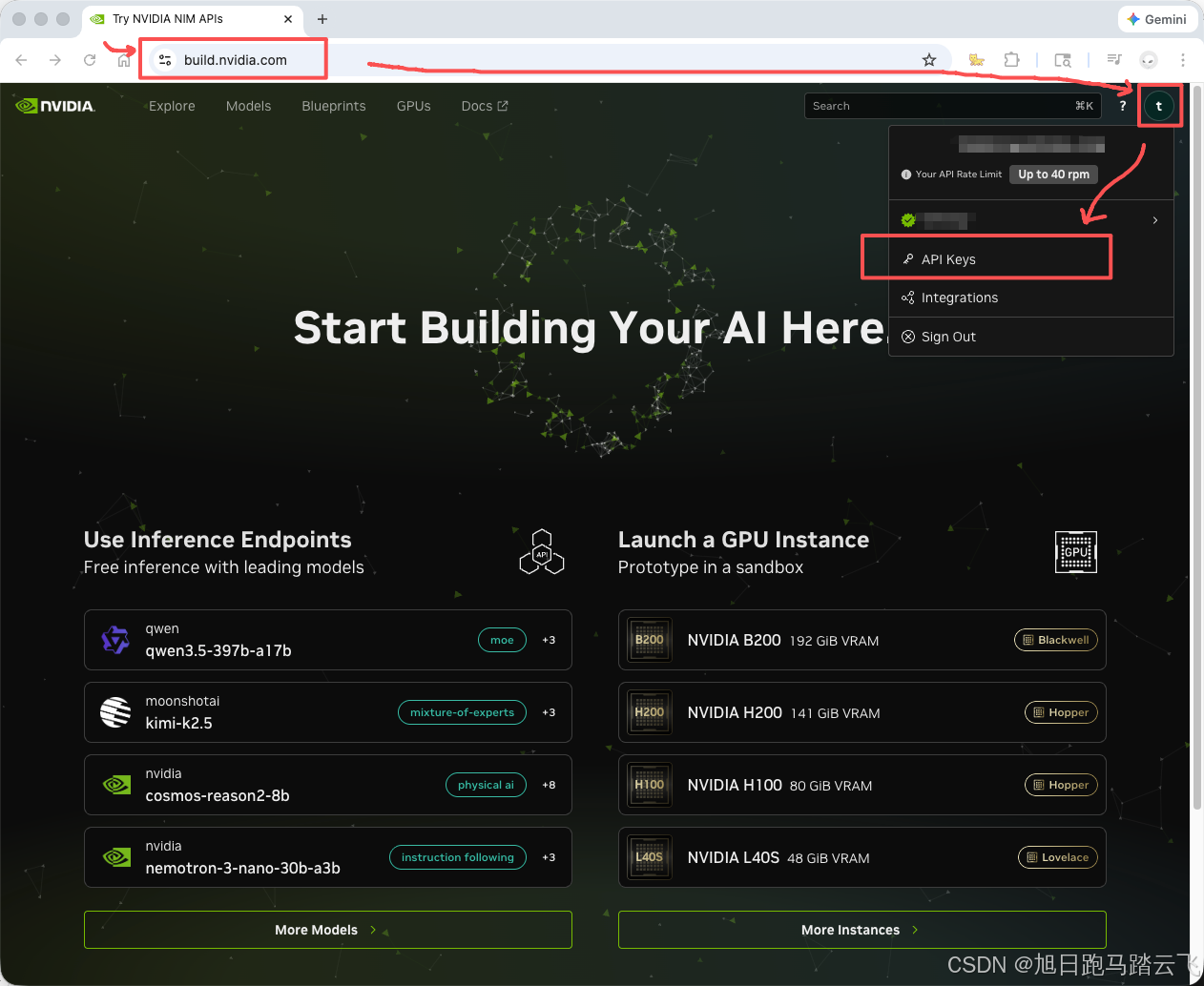Open the cosmos-reason2-8b model card
This screenshot has width=1204, height=986.
click(x=328, y=785)
